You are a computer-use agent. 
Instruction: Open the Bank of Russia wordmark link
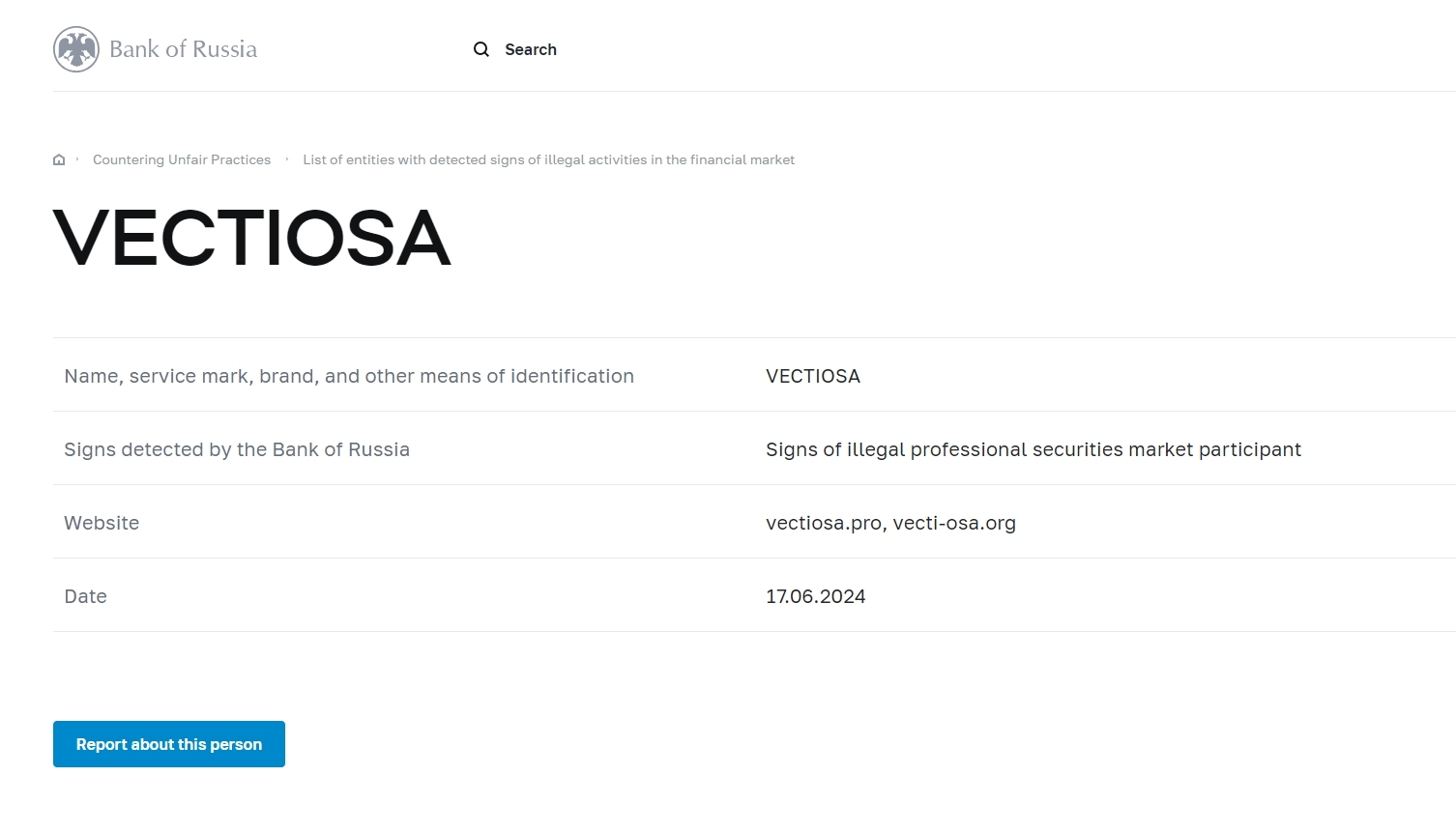pyautogui.click(x=183, y=49)
